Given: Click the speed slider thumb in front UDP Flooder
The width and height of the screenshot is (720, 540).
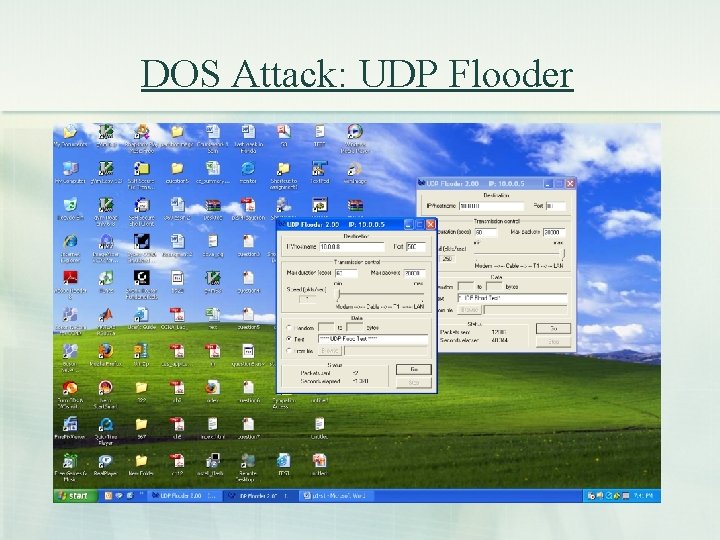Looking at the screenshot, I should click(339, 294).
